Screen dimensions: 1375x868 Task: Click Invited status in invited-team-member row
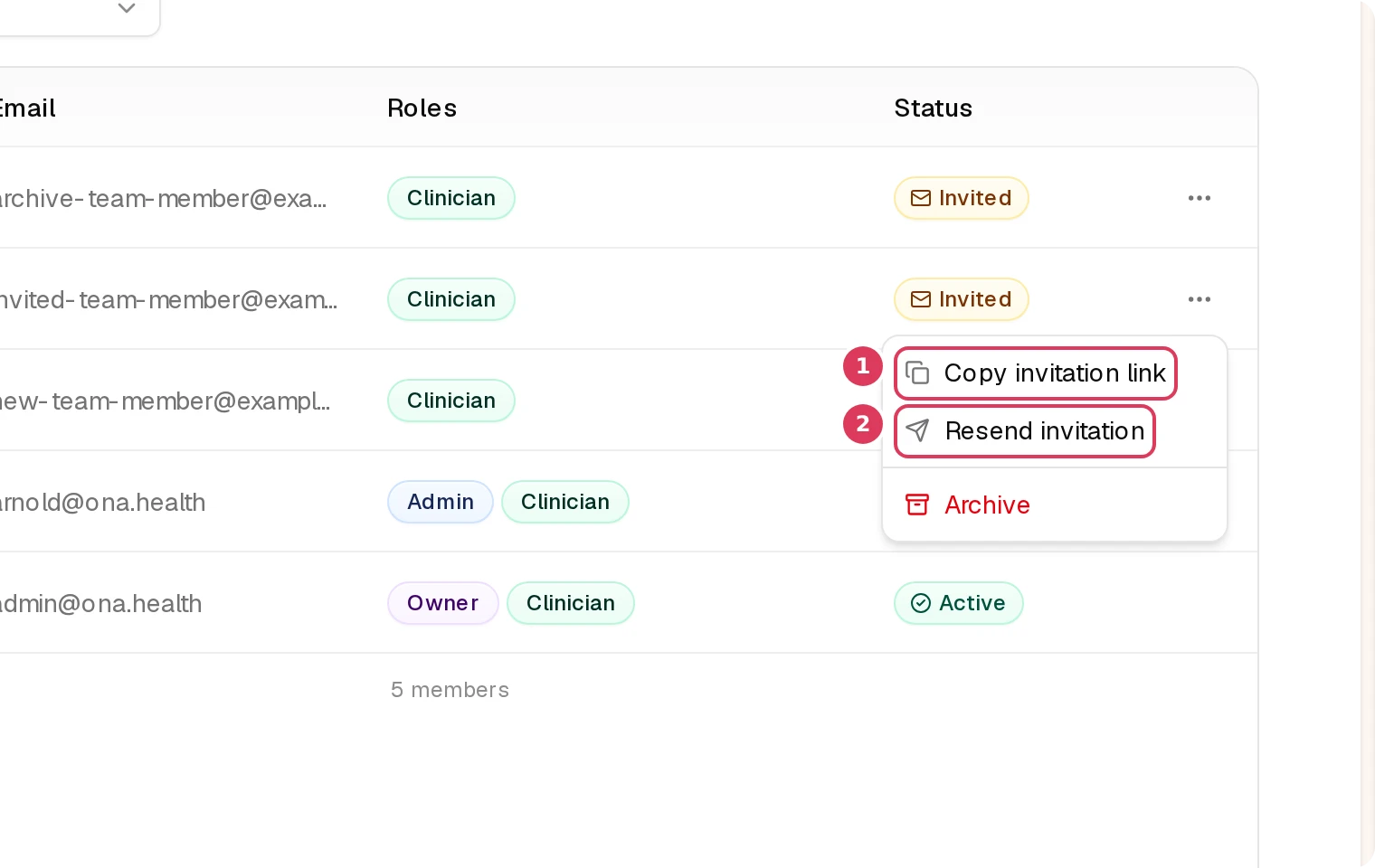pyautogui.click(x=962, y=299)
